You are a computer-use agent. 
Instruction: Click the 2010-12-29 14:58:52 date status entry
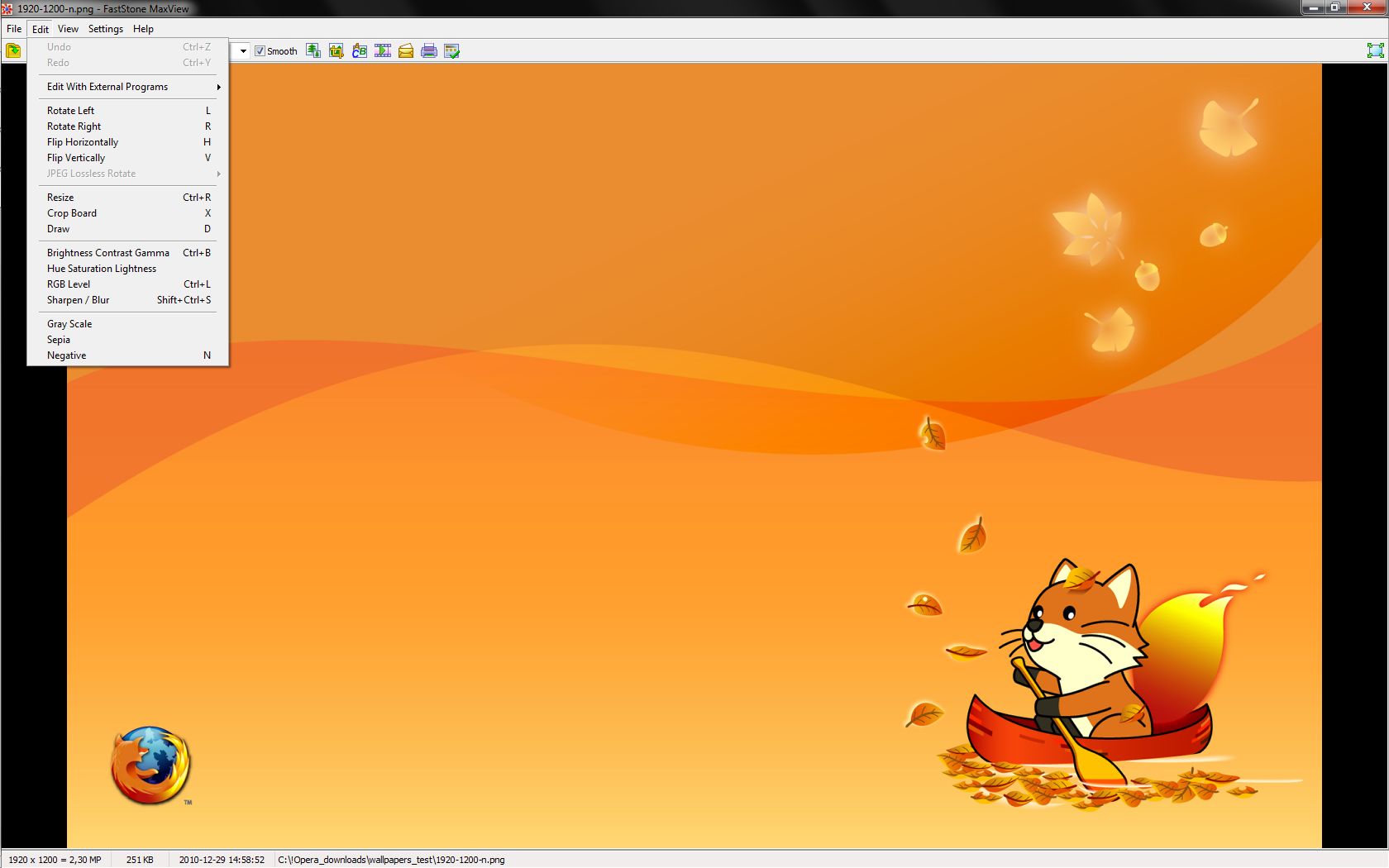coord(222,860)
